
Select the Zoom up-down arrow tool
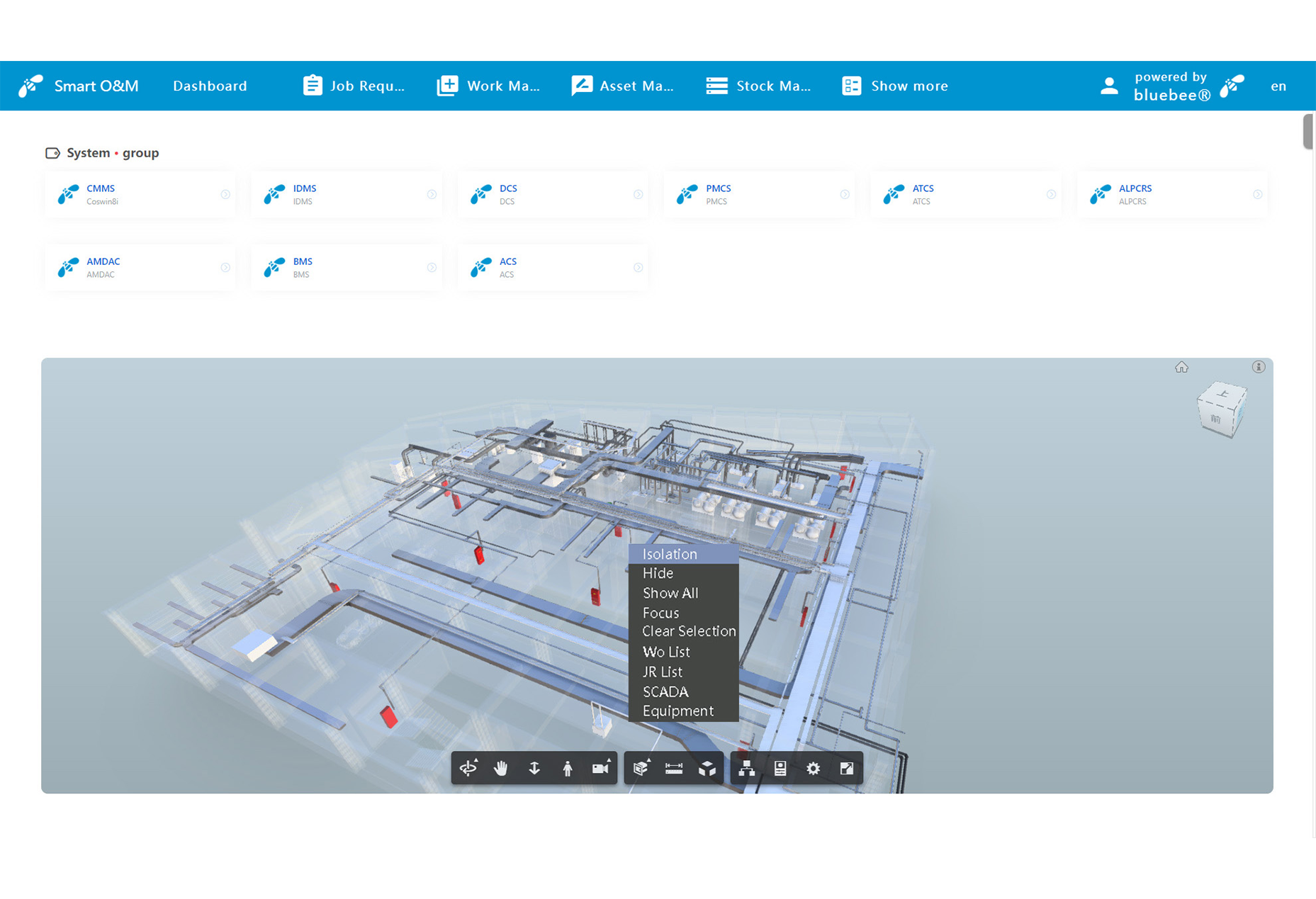click(x=534, y=768)
